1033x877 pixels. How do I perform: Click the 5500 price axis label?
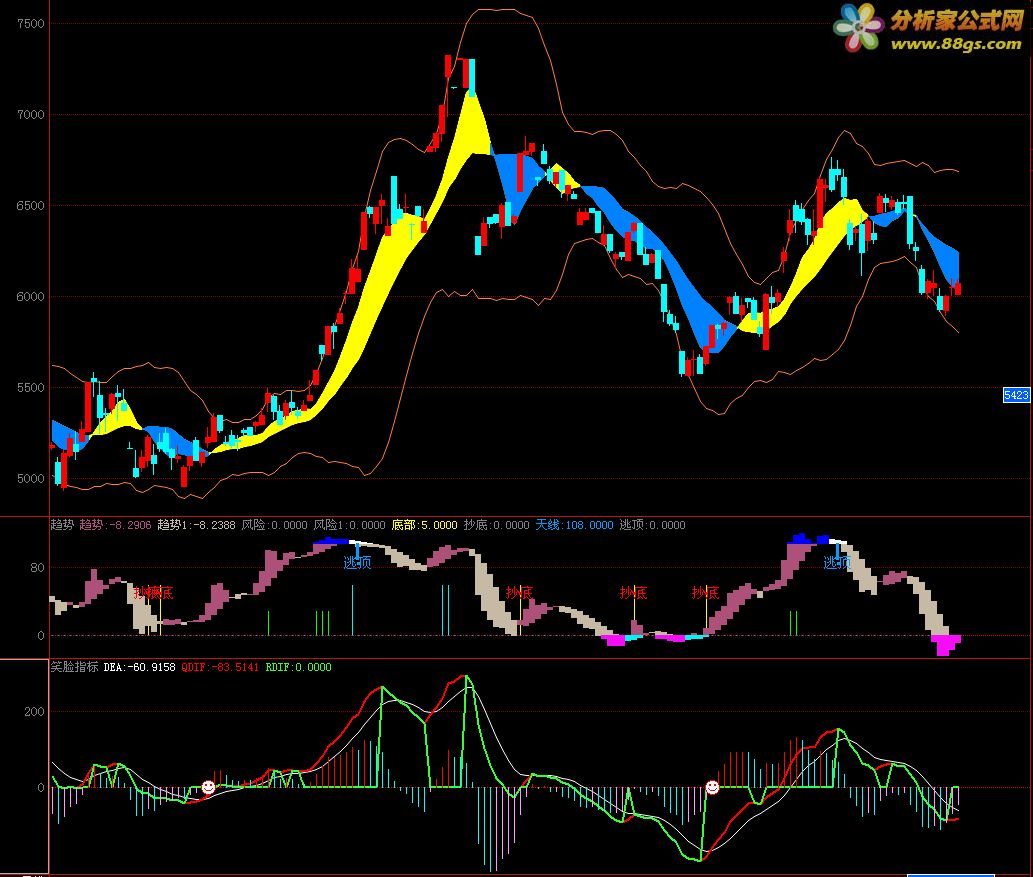[x=31, y=387]
